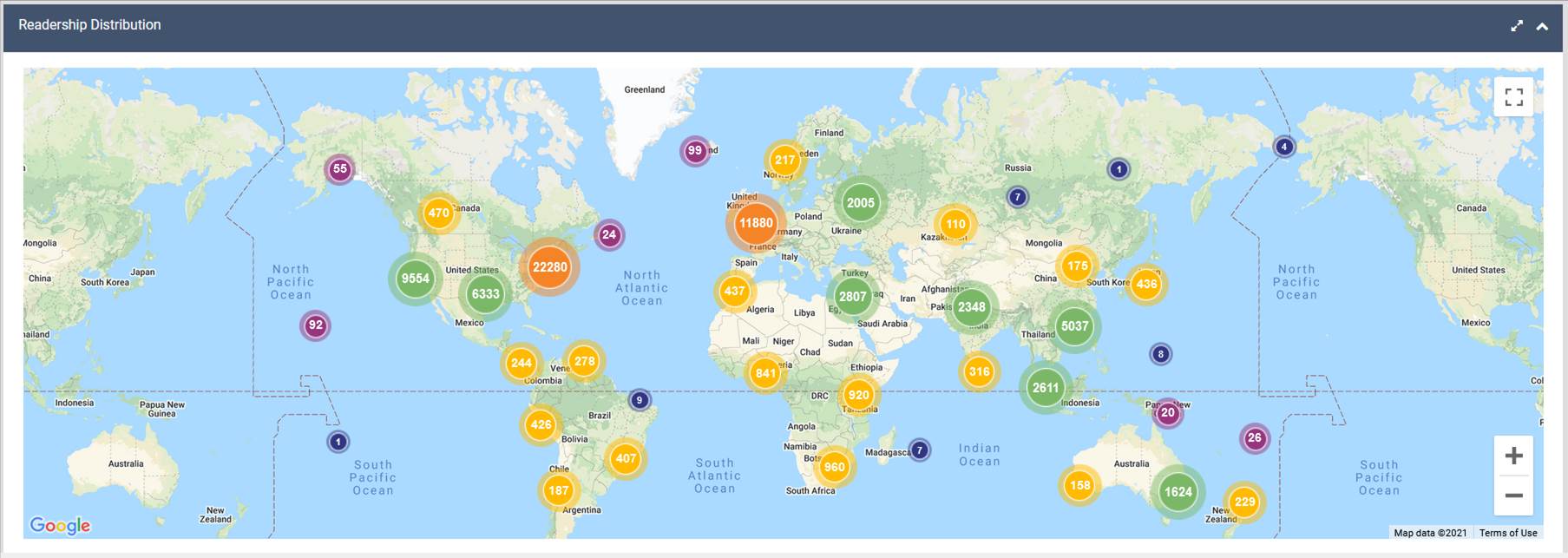1568x558 pixels.
Task: Click the yellow 841 cluster in Africa
Action: [765, 373]
